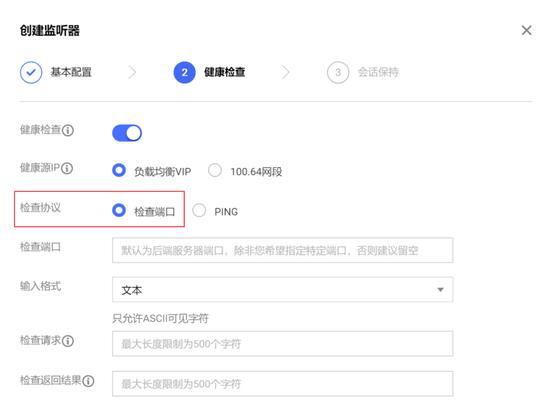Click the info icon beside 健康检查 label
Viewport: 551px width, 400px height.
(67, 131)
